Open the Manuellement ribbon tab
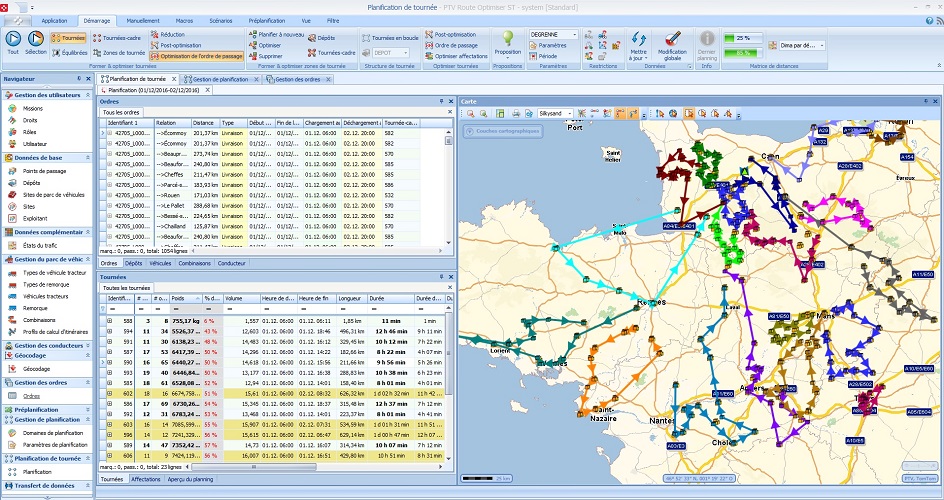 click(143, 20)
